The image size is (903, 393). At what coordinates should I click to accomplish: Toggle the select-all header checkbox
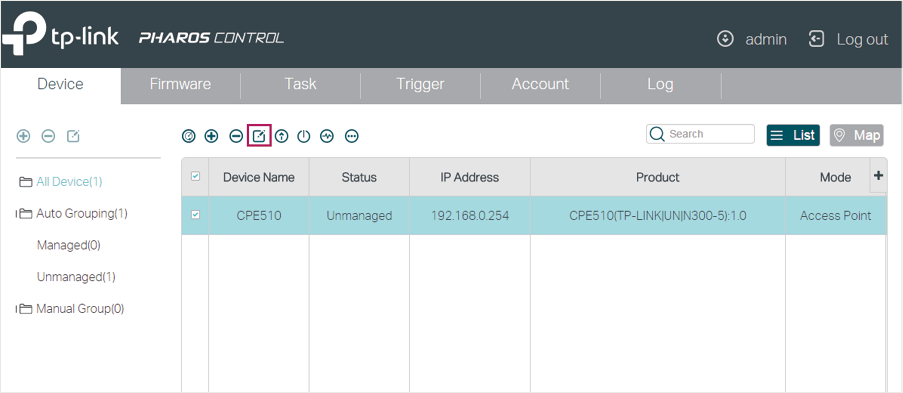click(x=195, y=176)
